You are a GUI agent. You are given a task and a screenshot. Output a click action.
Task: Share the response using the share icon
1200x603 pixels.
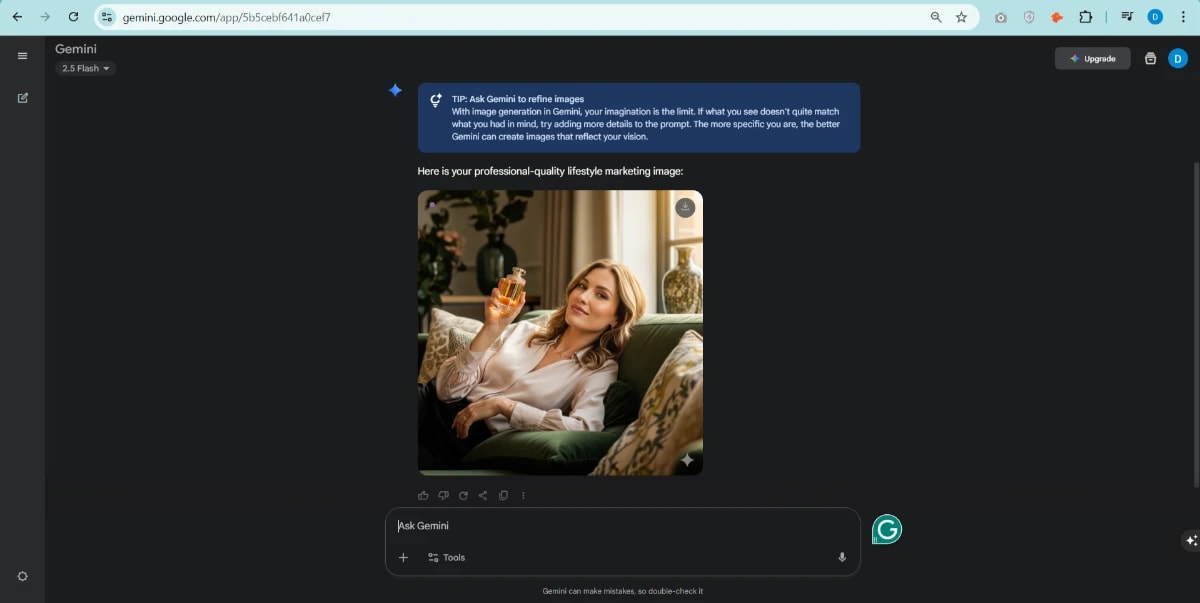pyautogui.click(x=483, y=494)
